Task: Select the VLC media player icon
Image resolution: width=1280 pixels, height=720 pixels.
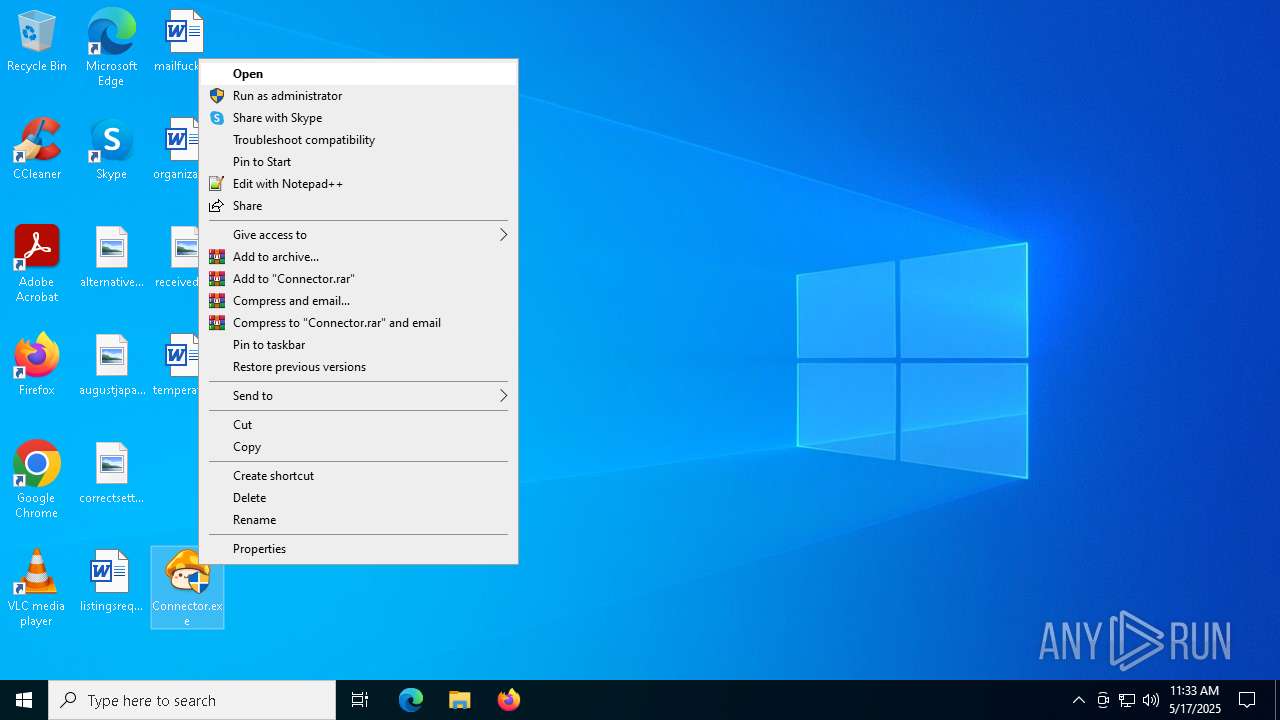Action: coord(37,588)
